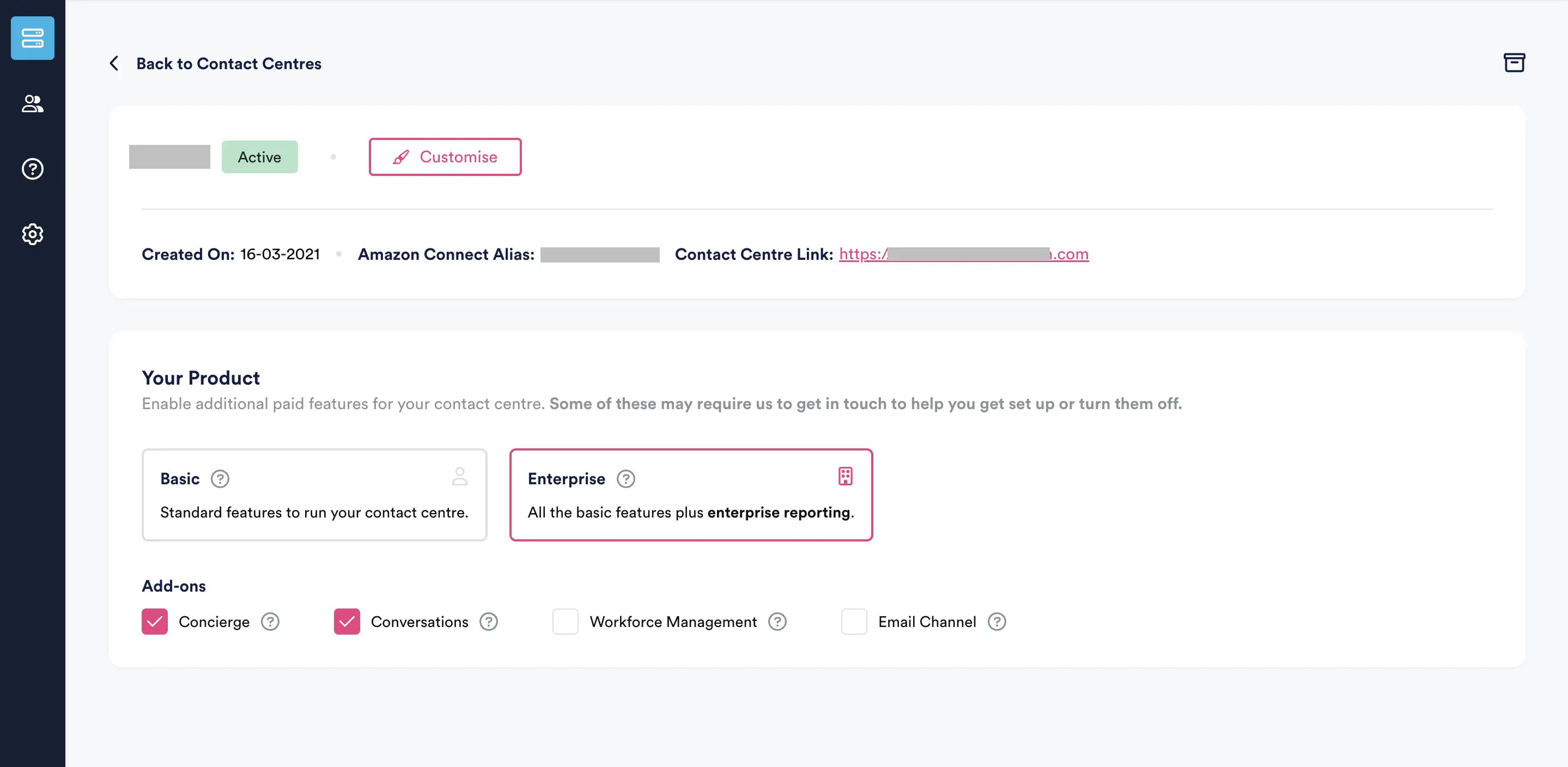Image resolution: width=1568 pixels, height=767 pixels.
Task: Open the users section in sidebar
Action: pos(32,104)
